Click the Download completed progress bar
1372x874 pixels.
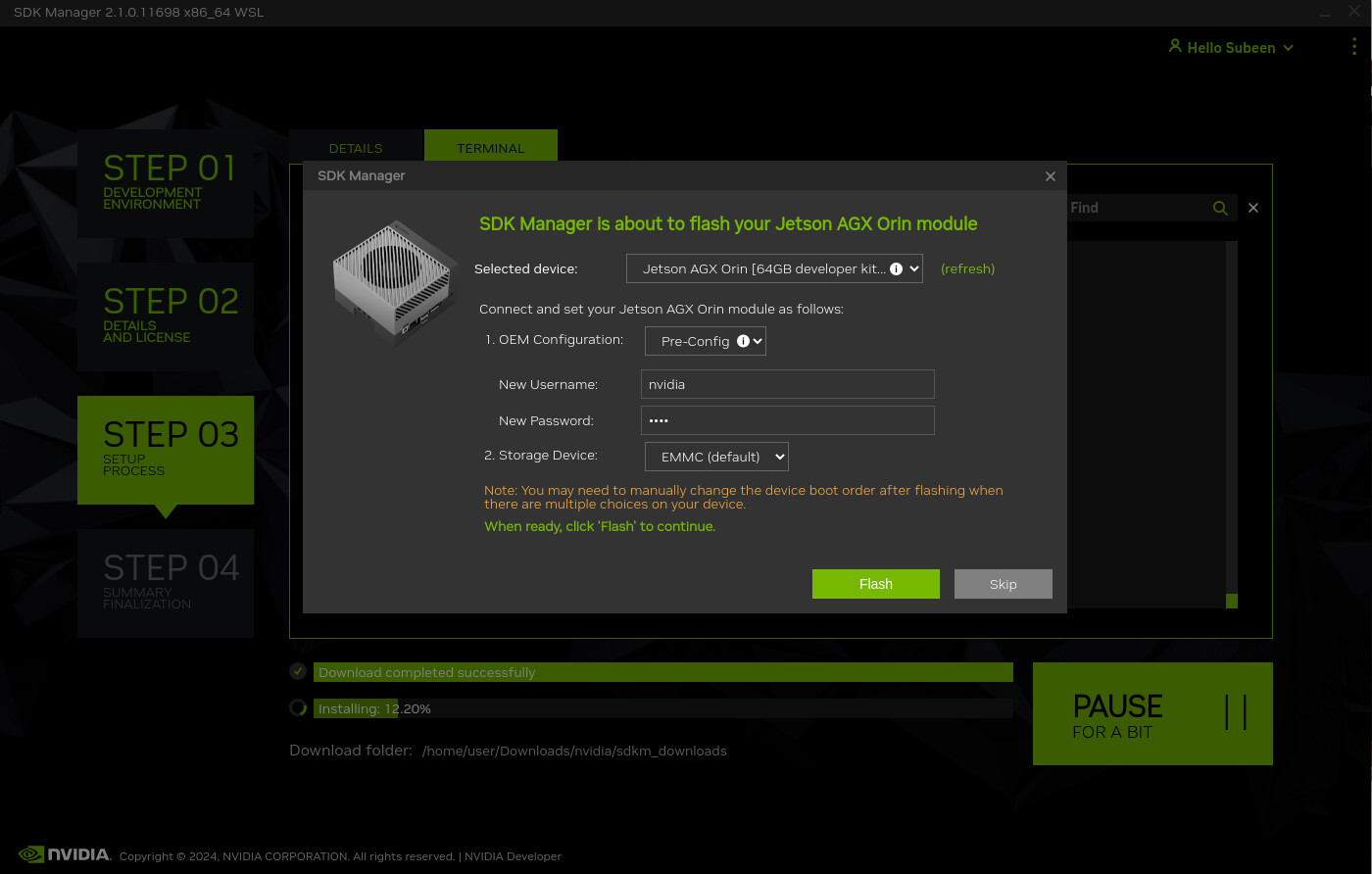point(663,672)
